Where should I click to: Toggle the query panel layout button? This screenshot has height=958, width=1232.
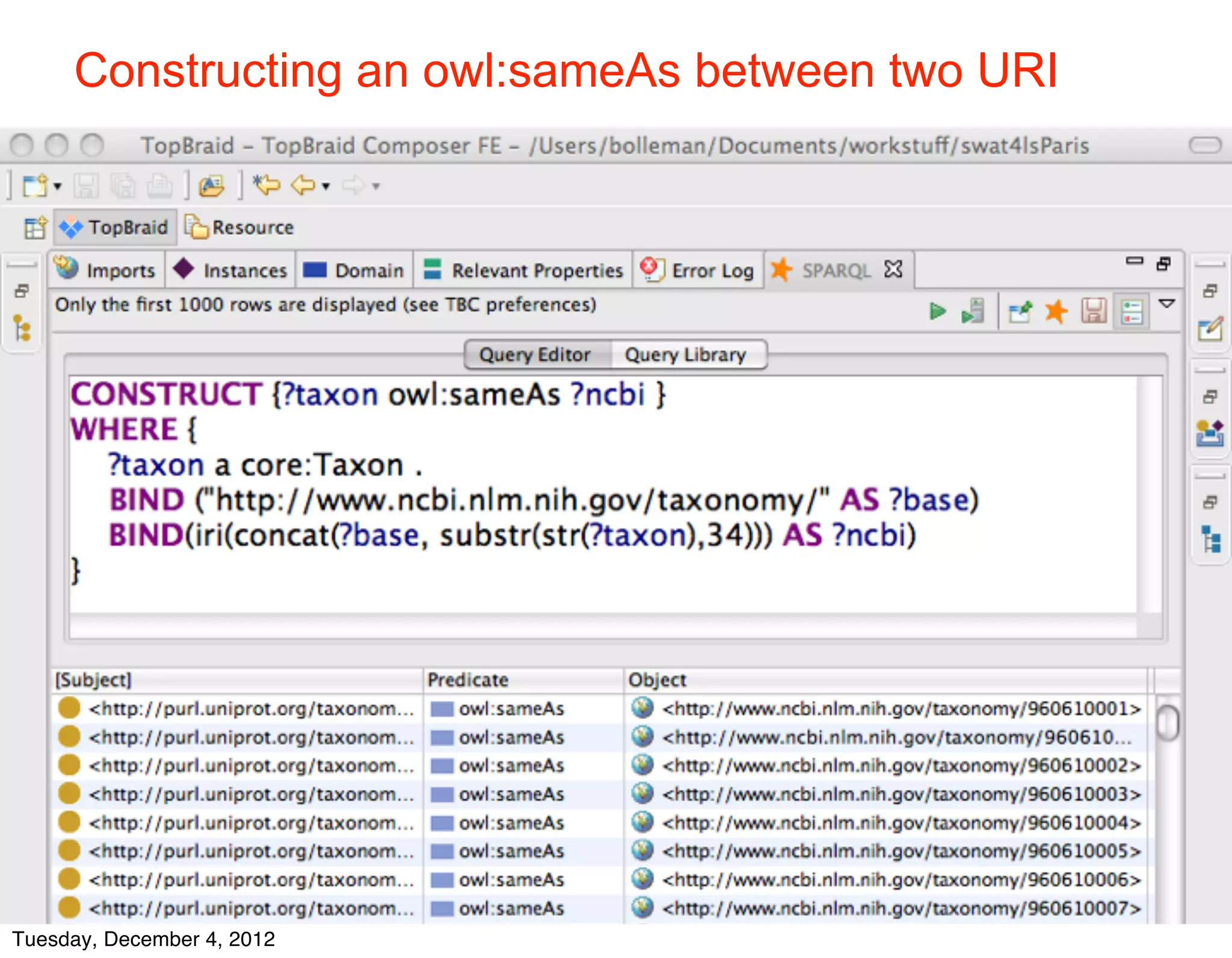click(x=1132, y=312)
